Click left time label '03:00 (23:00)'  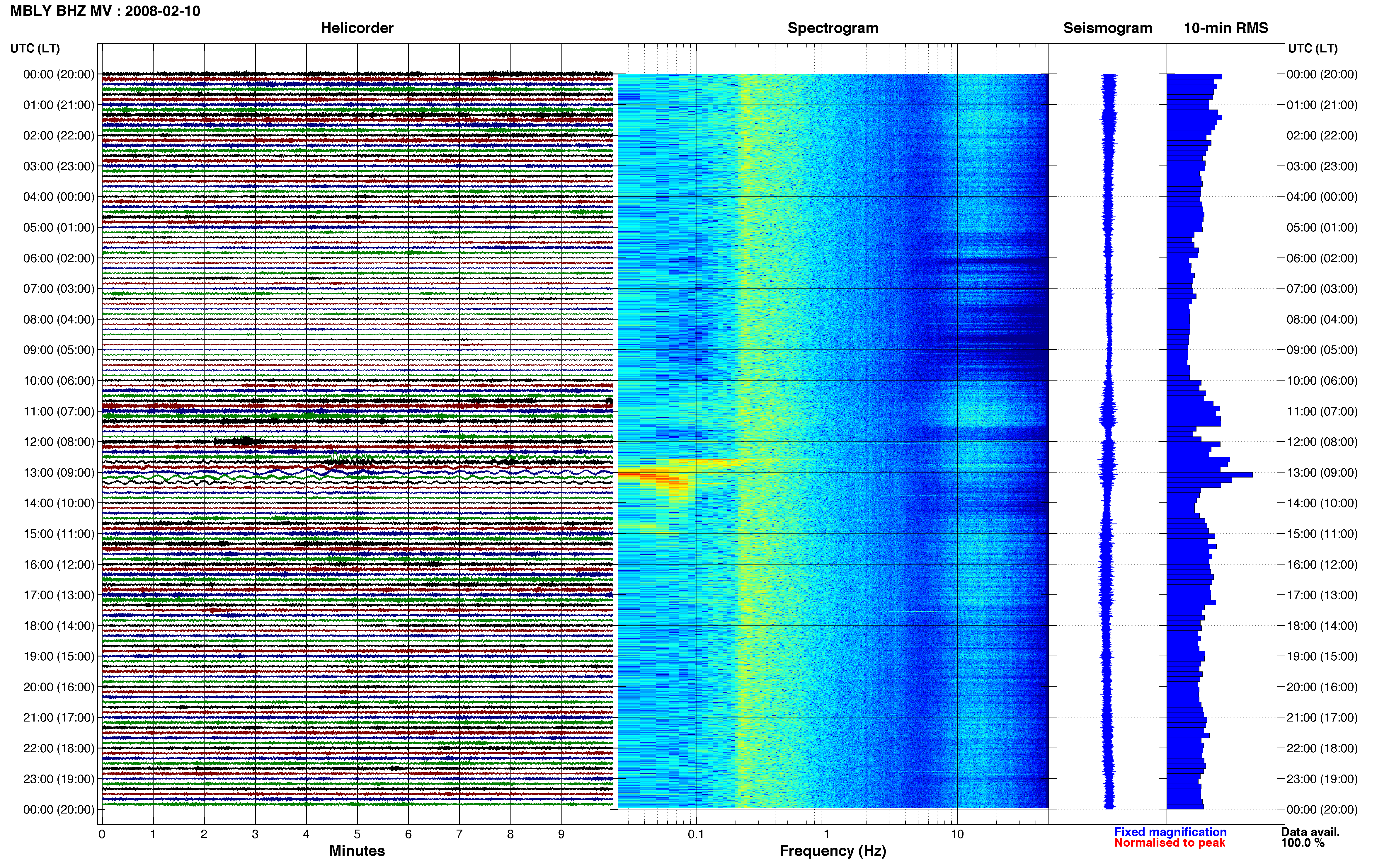59,166
